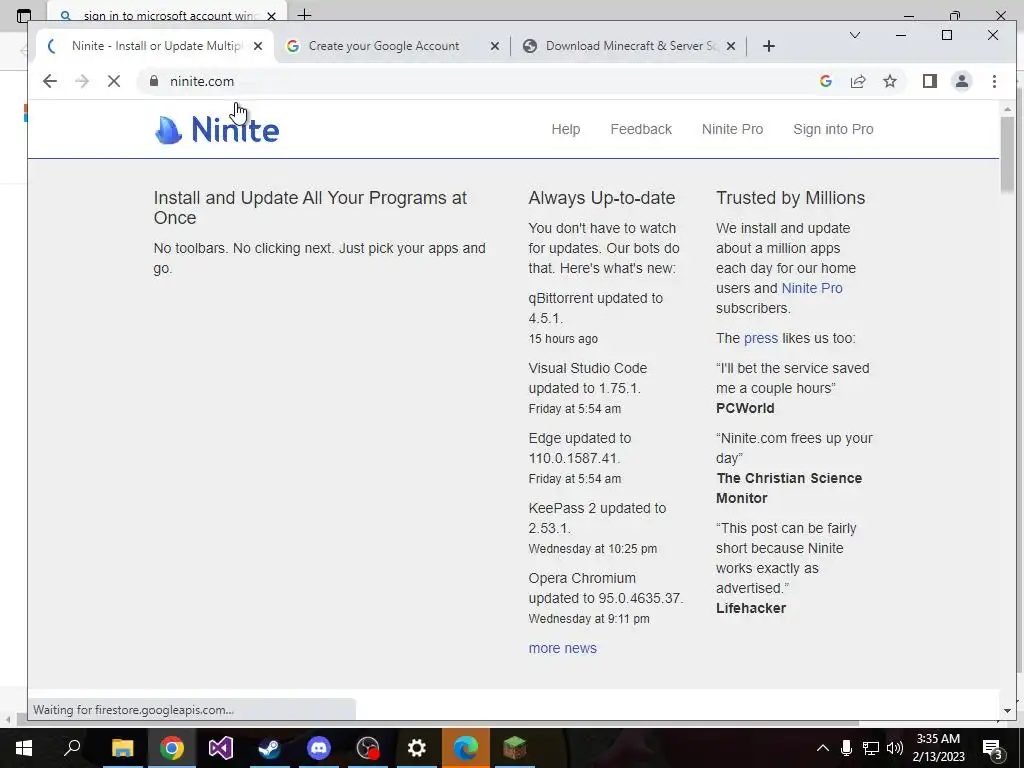Click the page vertical scrollbar thumb

[x=1007, y=153]
